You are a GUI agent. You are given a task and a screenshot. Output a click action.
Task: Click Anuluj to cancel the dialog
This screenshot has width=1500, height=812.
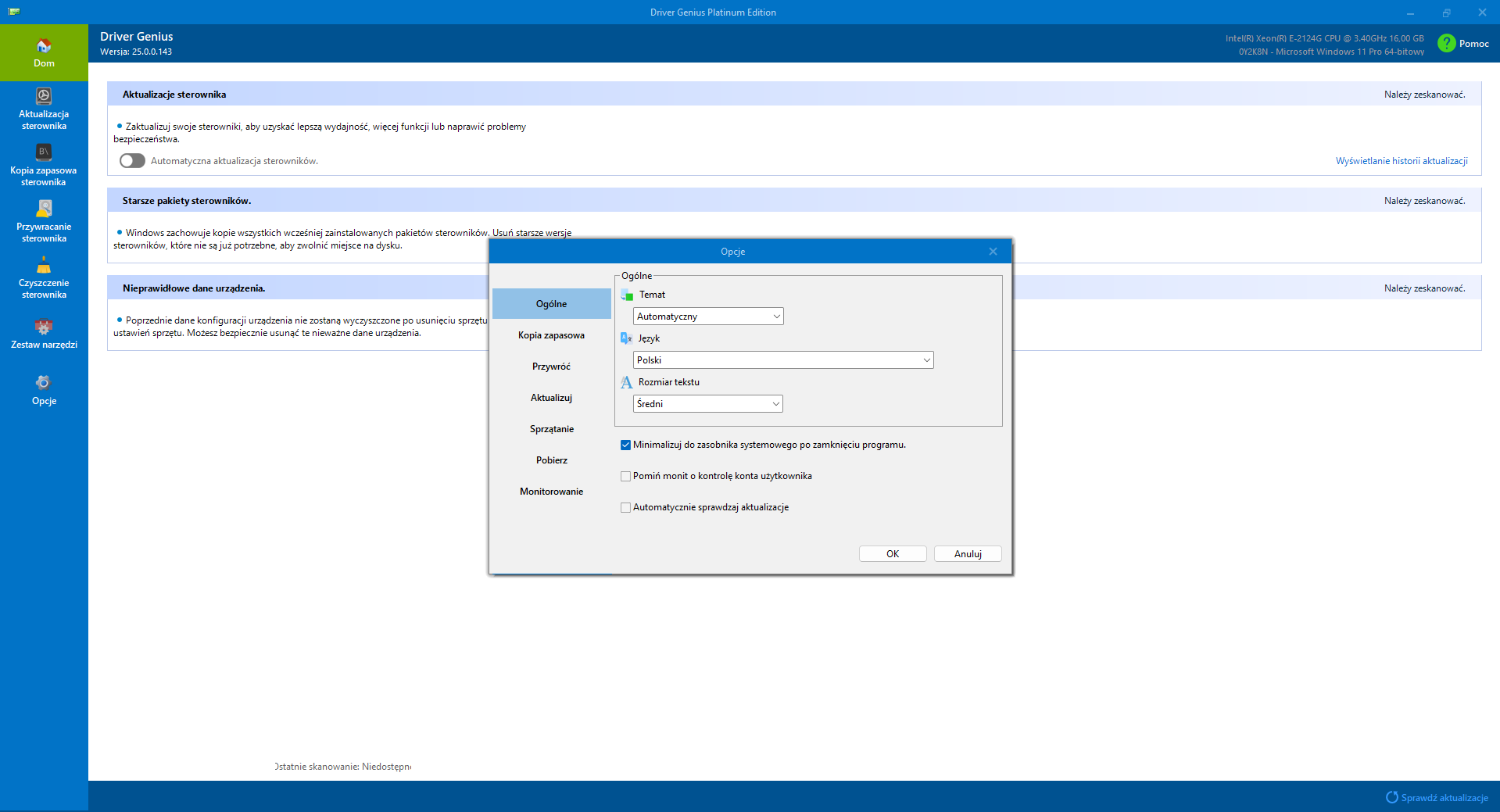tap(968, 554)
